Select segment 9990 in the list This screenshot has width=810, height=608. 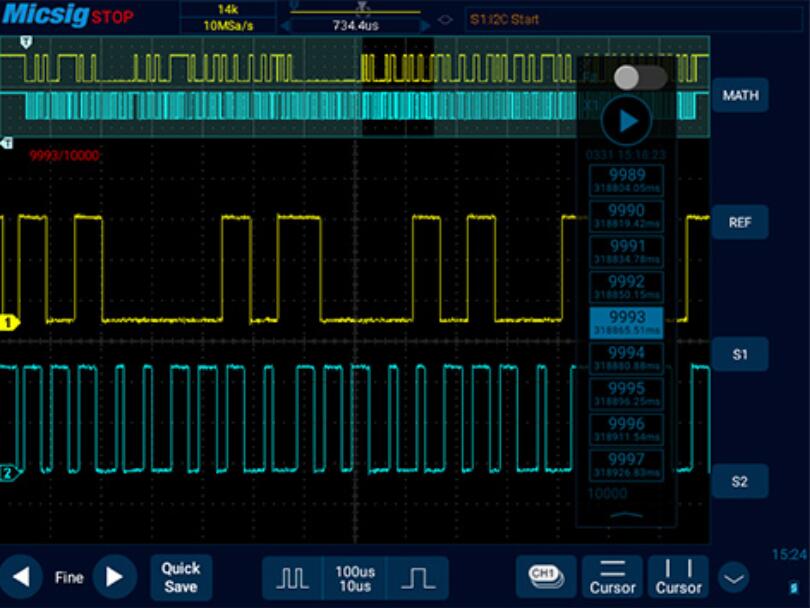point(626,215)
